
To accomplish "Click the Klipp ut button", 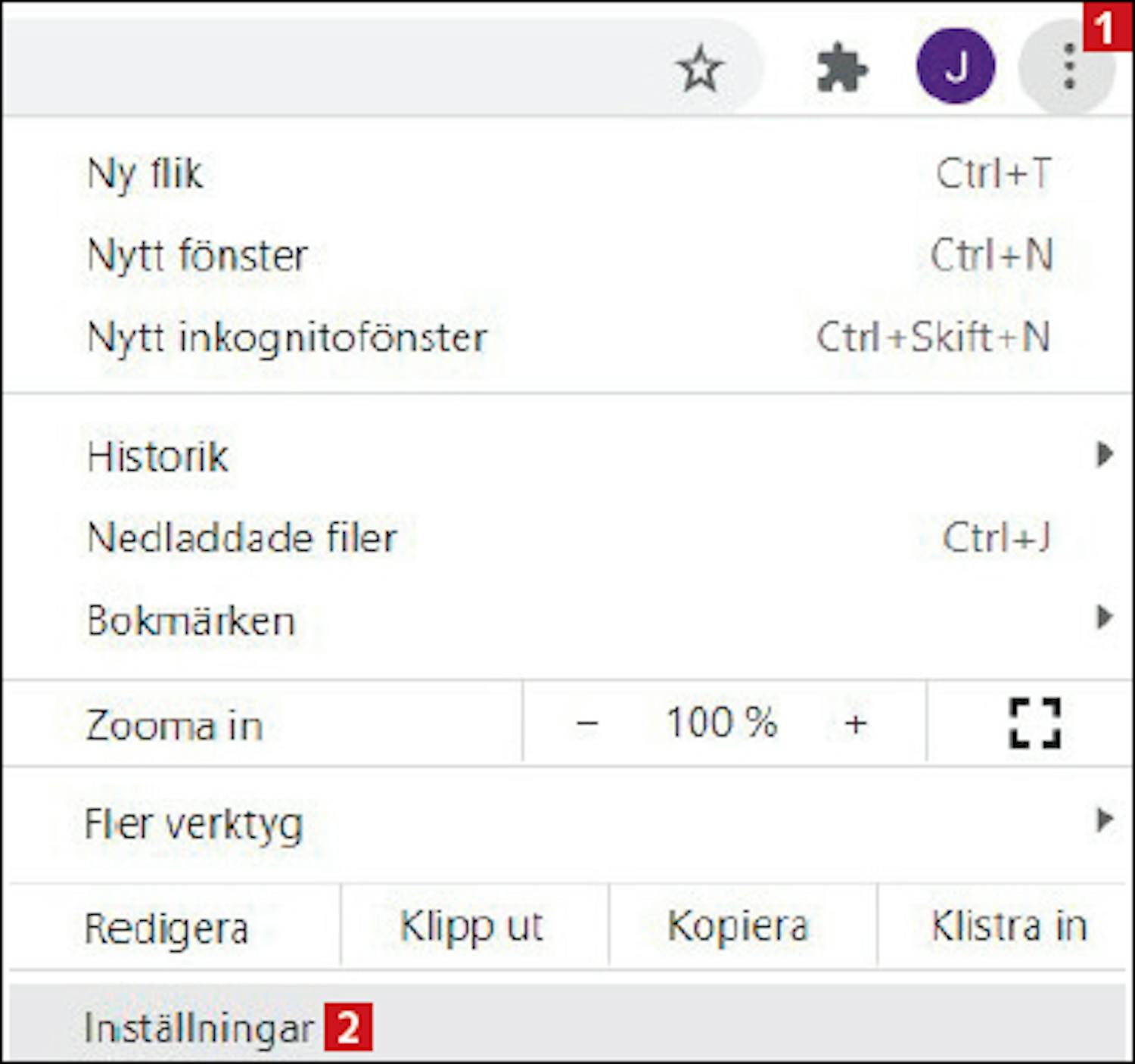I will (471, 926).
